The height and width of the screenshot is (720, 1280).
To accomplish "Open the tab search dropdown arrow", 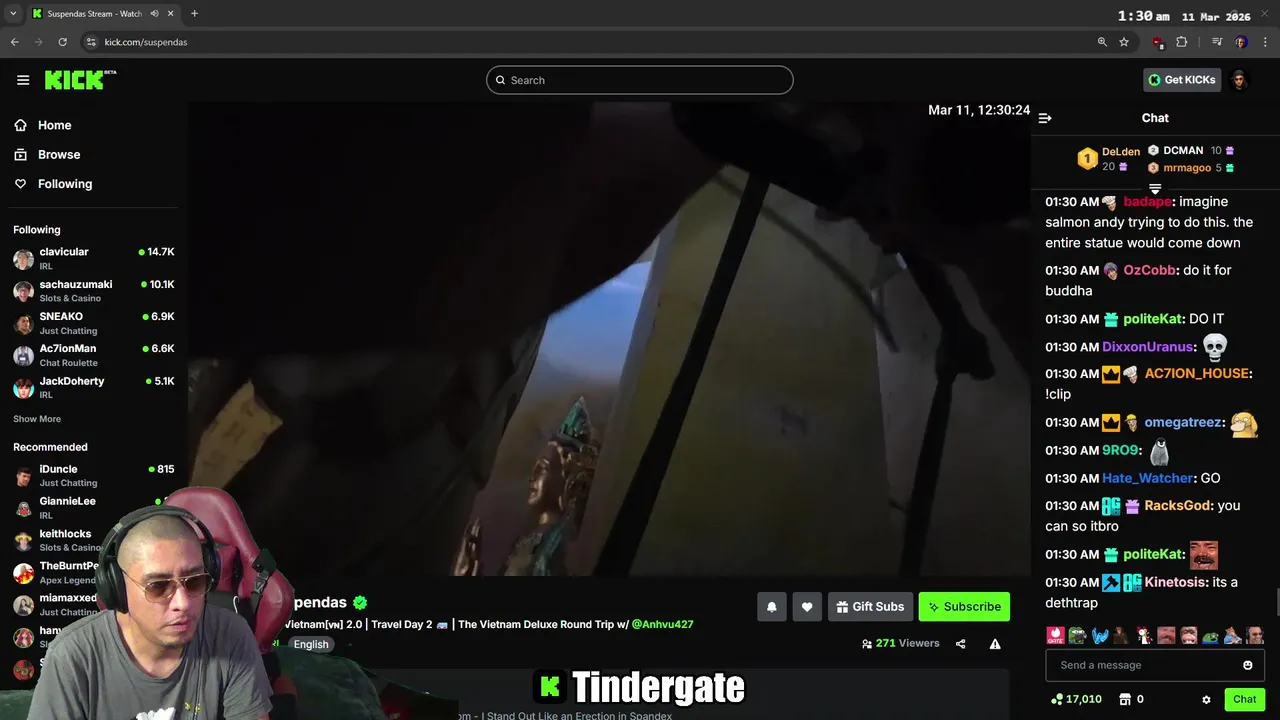I will pos(13,14).
